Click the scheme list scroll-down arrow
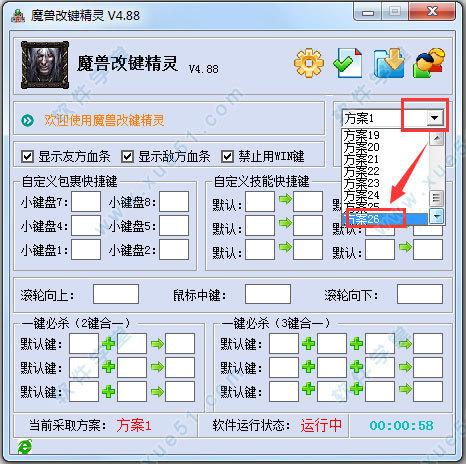Viewport: 466px width, 464px height. pos(437,216)
